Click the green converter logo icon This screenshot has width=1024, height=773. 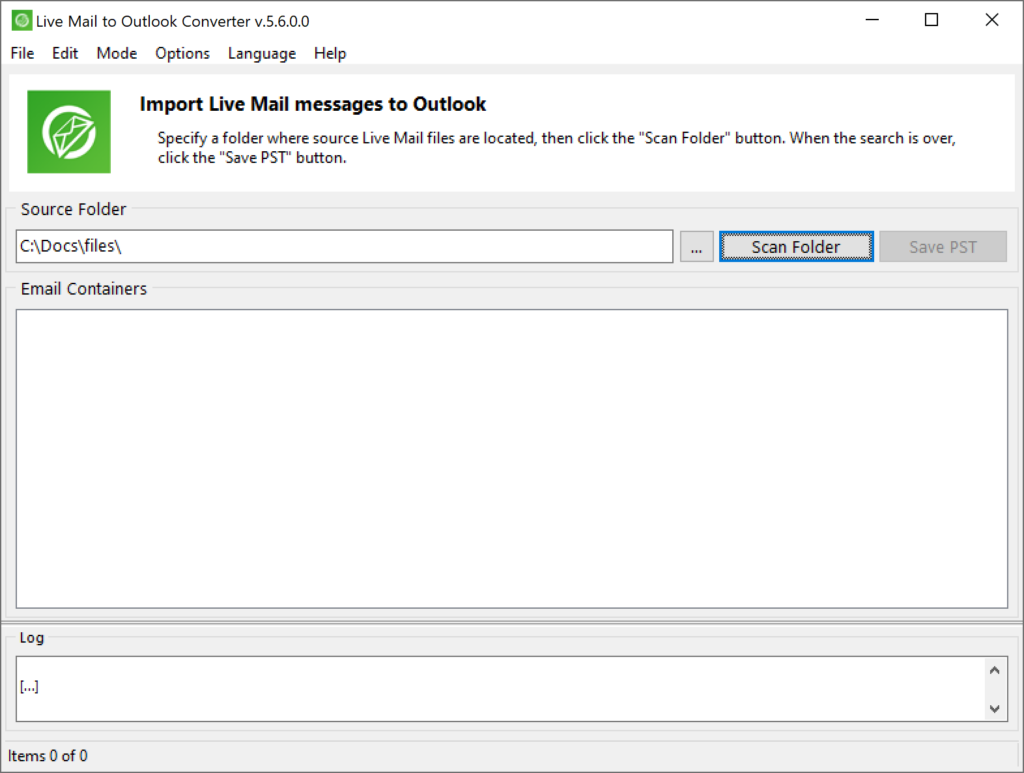(69, 131)
